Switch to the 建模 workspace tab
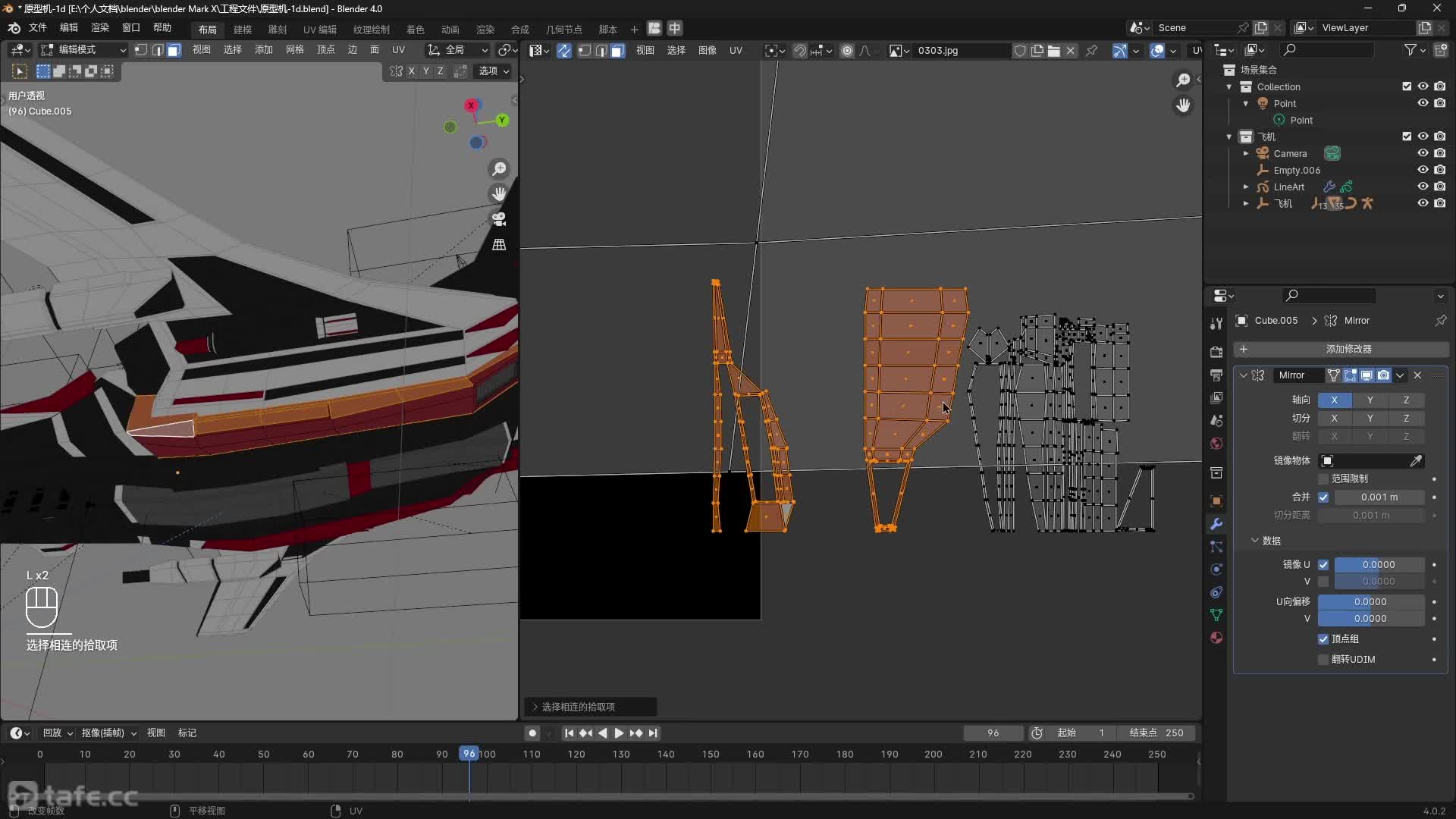 (x=243, y=30)
